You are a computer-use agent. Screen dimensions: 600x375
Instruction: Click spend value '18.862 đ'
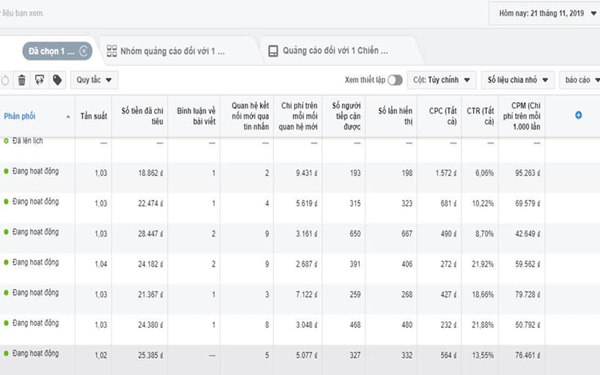pyautogui.click(x=151, y=173)
